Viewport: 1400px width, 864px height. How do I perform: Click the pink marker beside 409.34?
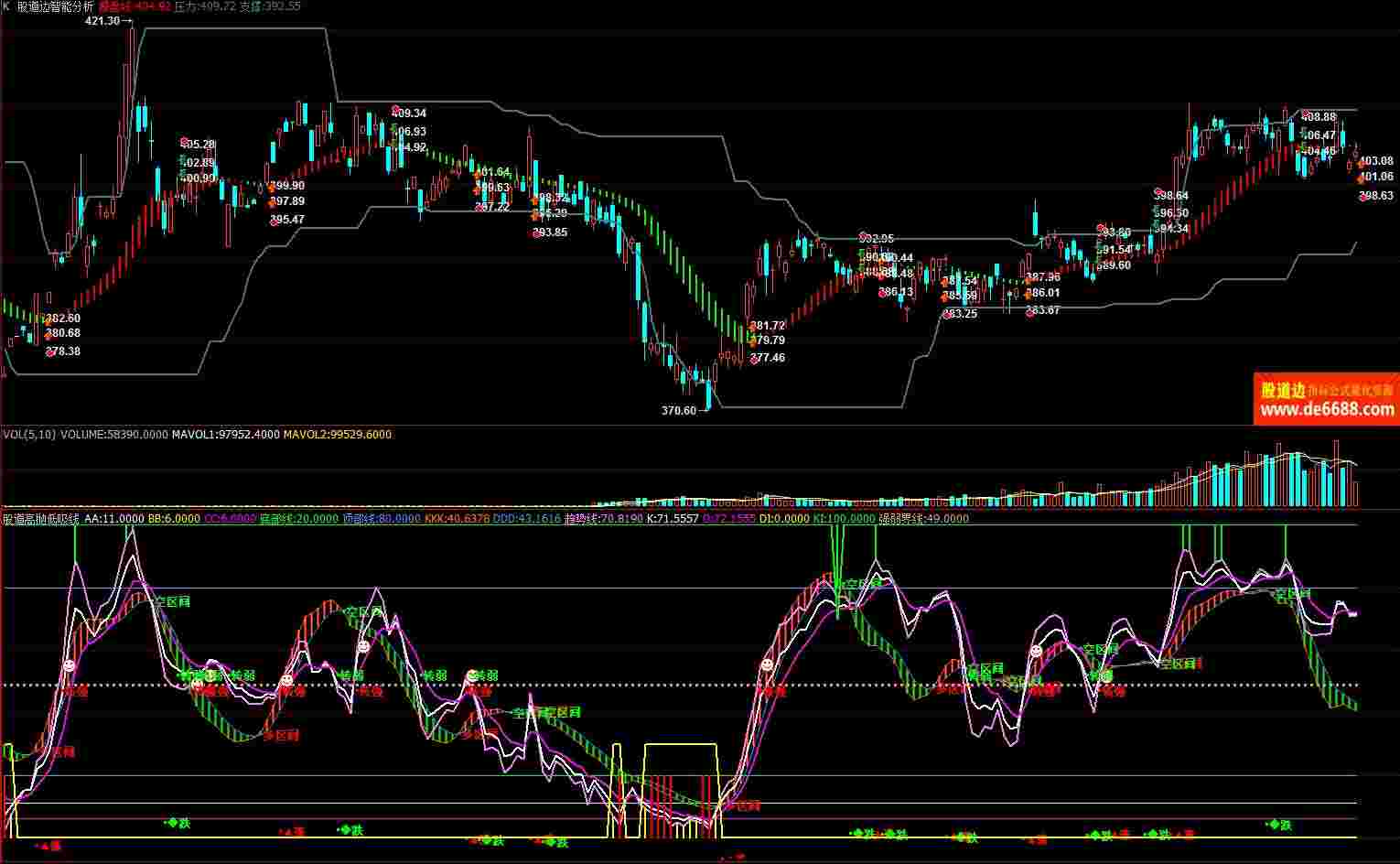[394, 113]
